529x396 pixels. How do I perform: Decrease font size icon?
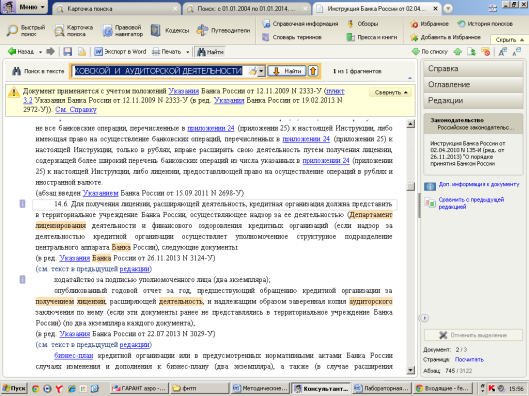(517, 52)
